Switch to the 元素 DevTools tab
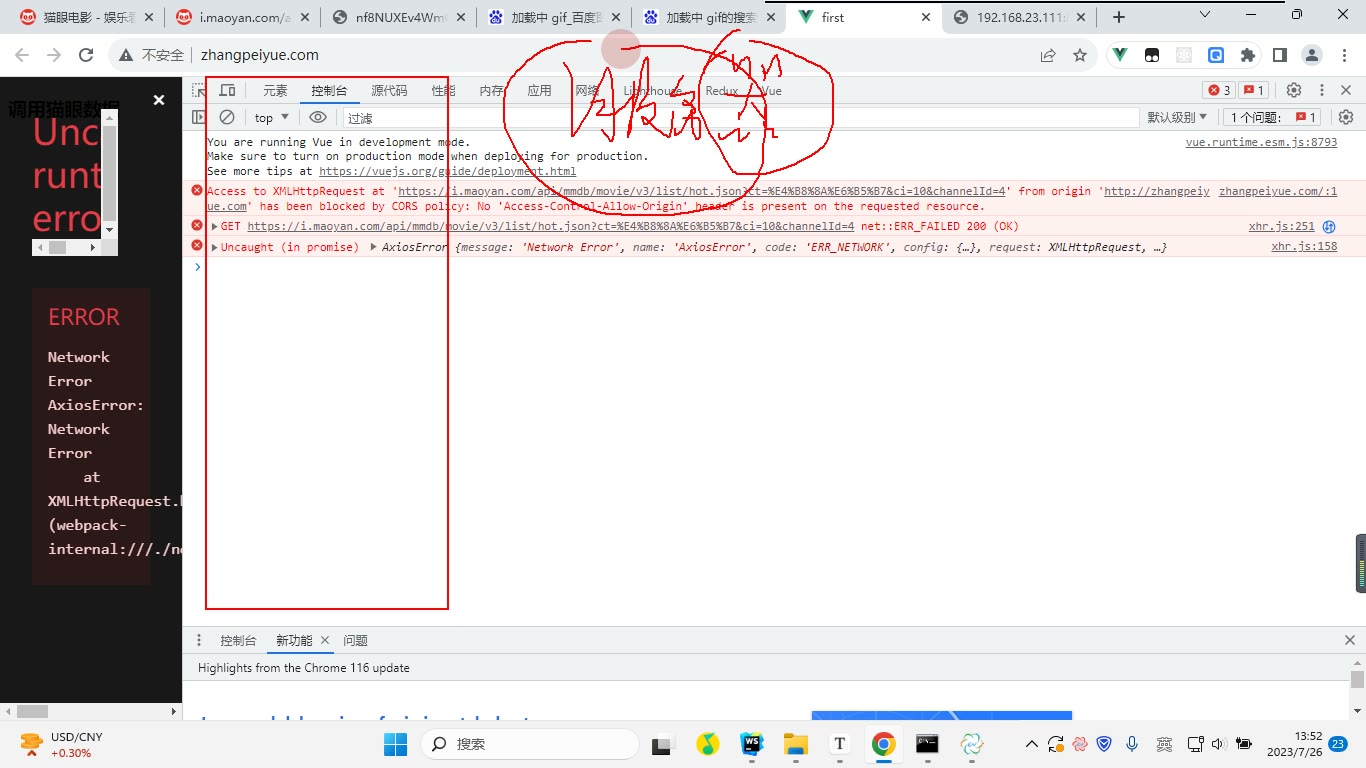The width and height of the screenshot is (1366, 768). (x=275, y=90)
